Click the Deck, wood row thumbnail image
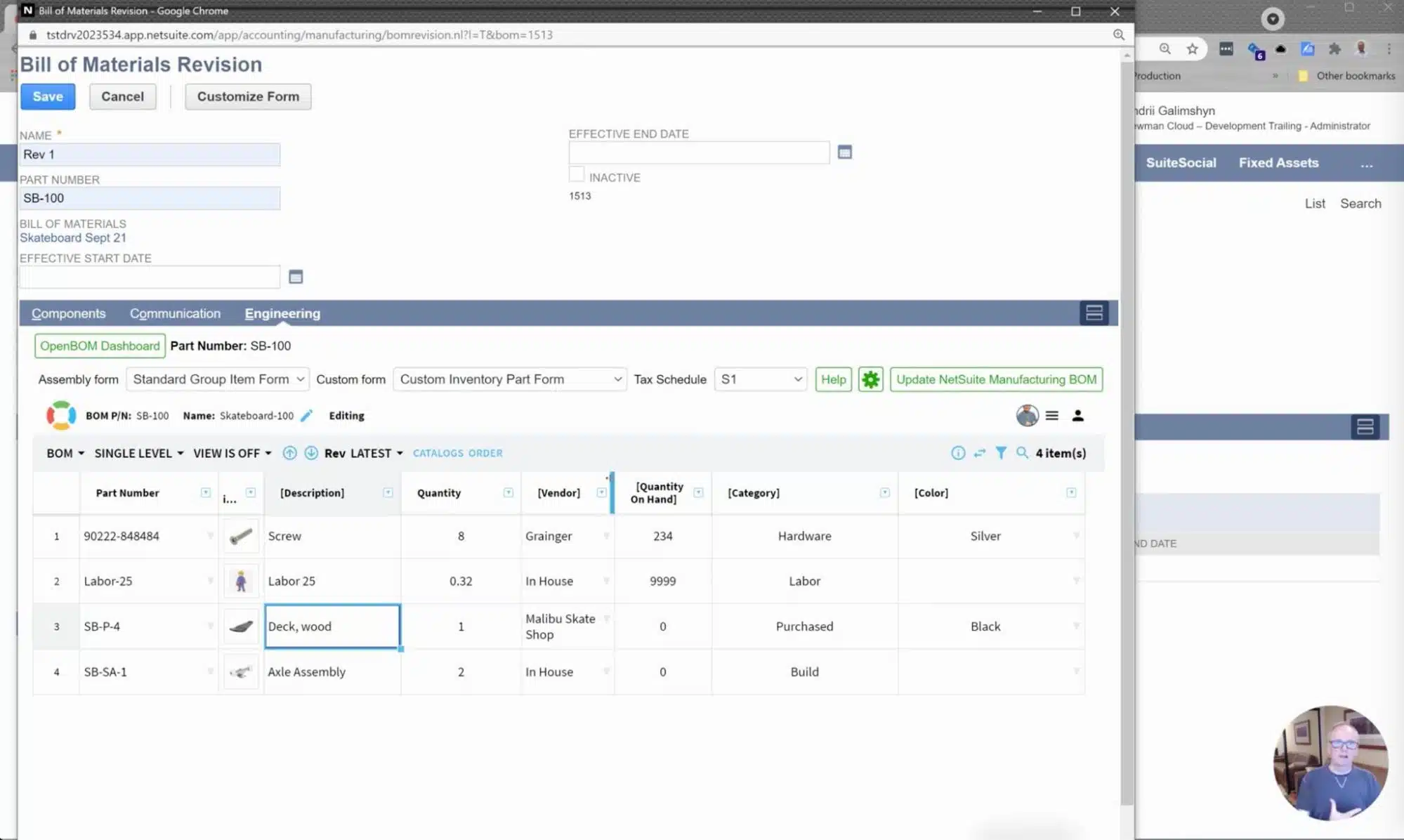Viewport: 1404px width, 840px height. click(x=241, y=626)
